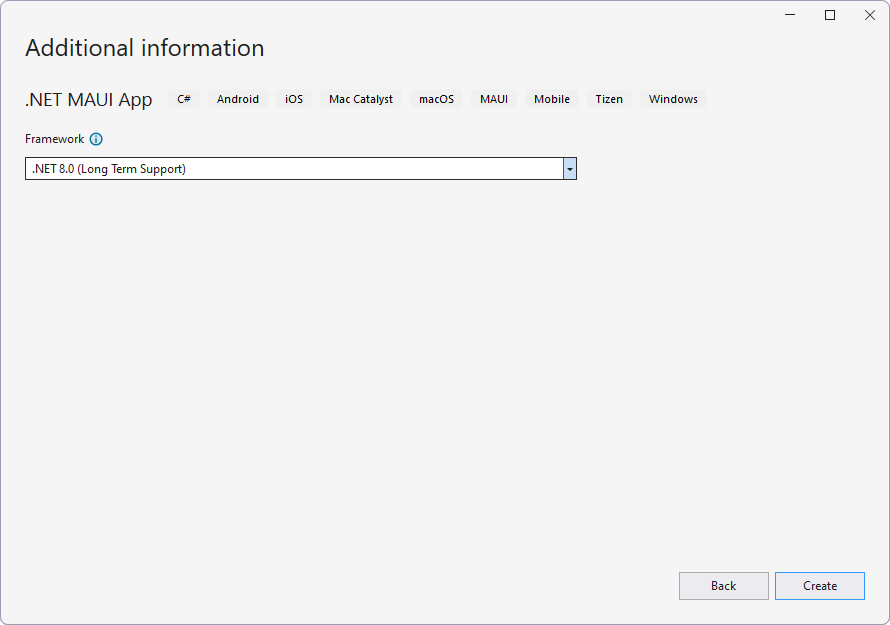The image size is (890, 625).
Task: Select the iOS tag
Action: [x=294, y=99]
